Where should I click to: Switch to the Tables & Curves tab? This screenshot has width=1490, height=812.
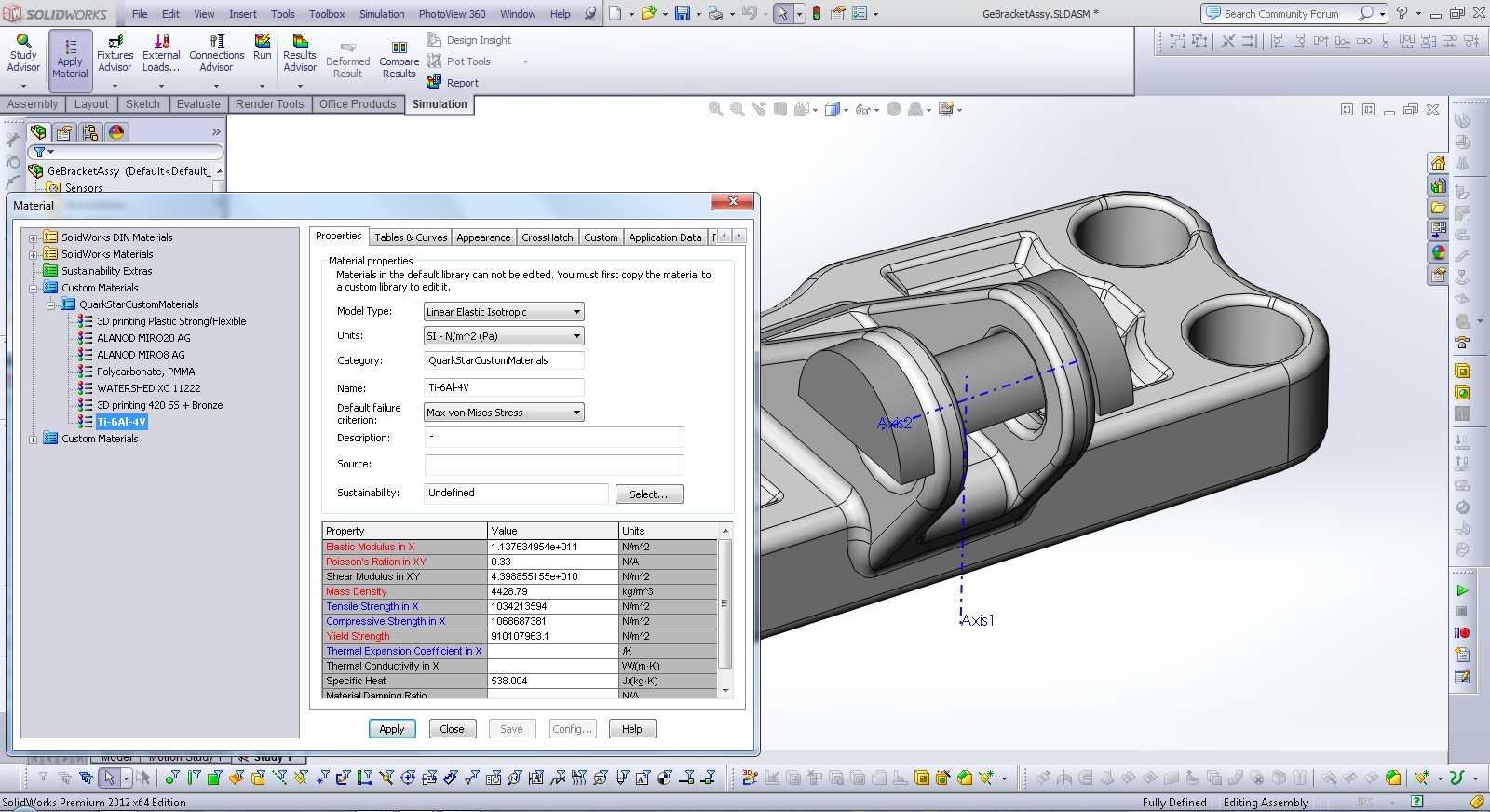[x=411, y=237]
